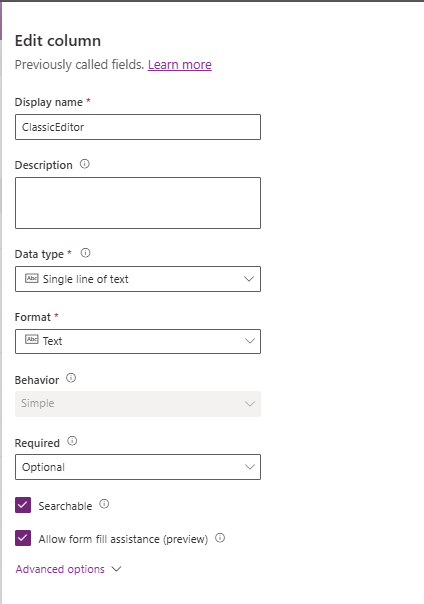
Task: Click the Data type info icon
Action: [x=85, y=253]
